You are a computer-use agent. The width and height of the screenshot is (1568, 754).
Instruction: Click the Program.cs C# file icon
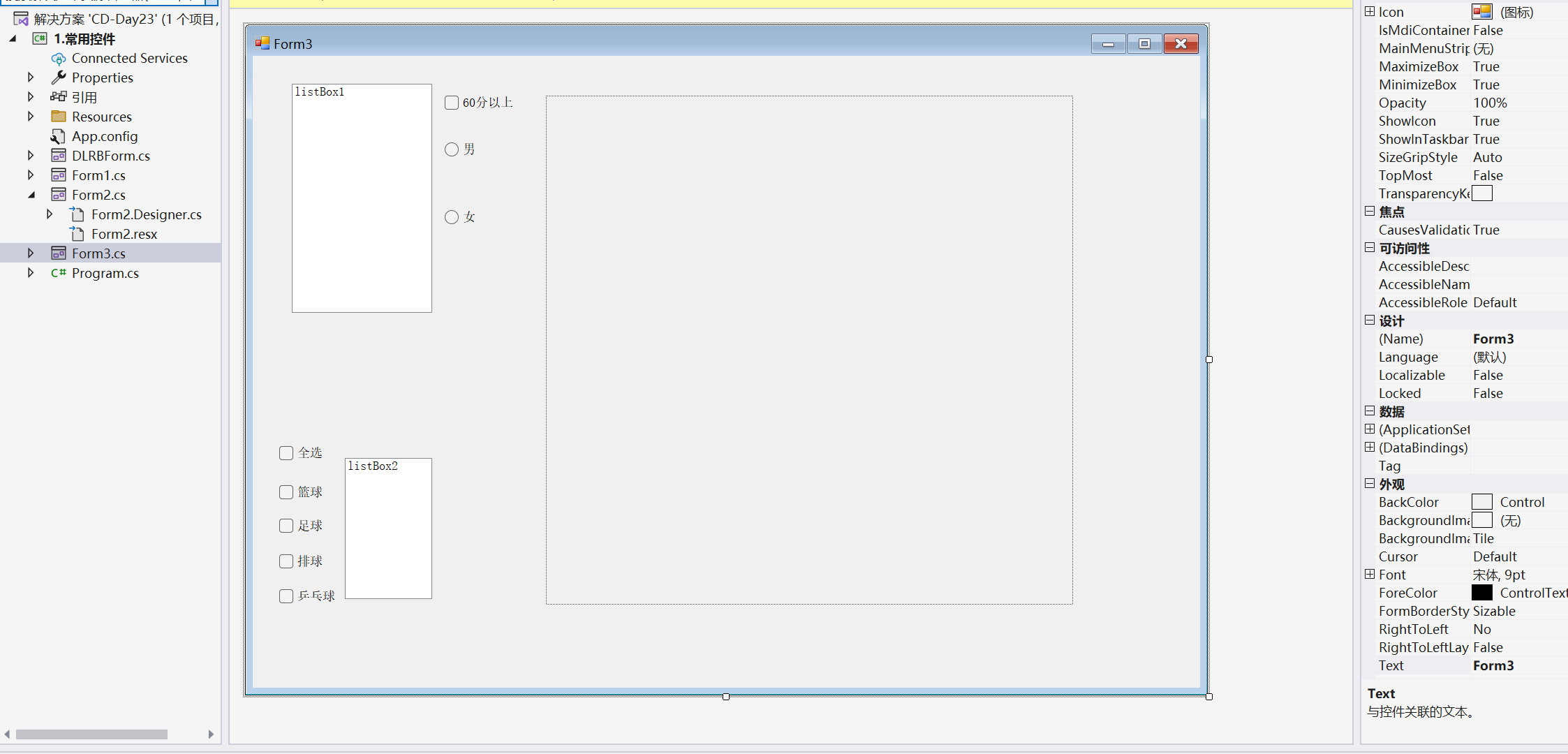(x=59, y=273)
